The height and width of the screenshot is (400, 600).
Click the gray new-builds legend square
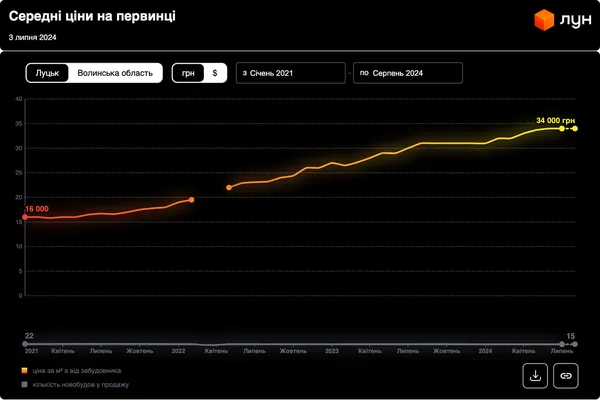pos(24,384)
